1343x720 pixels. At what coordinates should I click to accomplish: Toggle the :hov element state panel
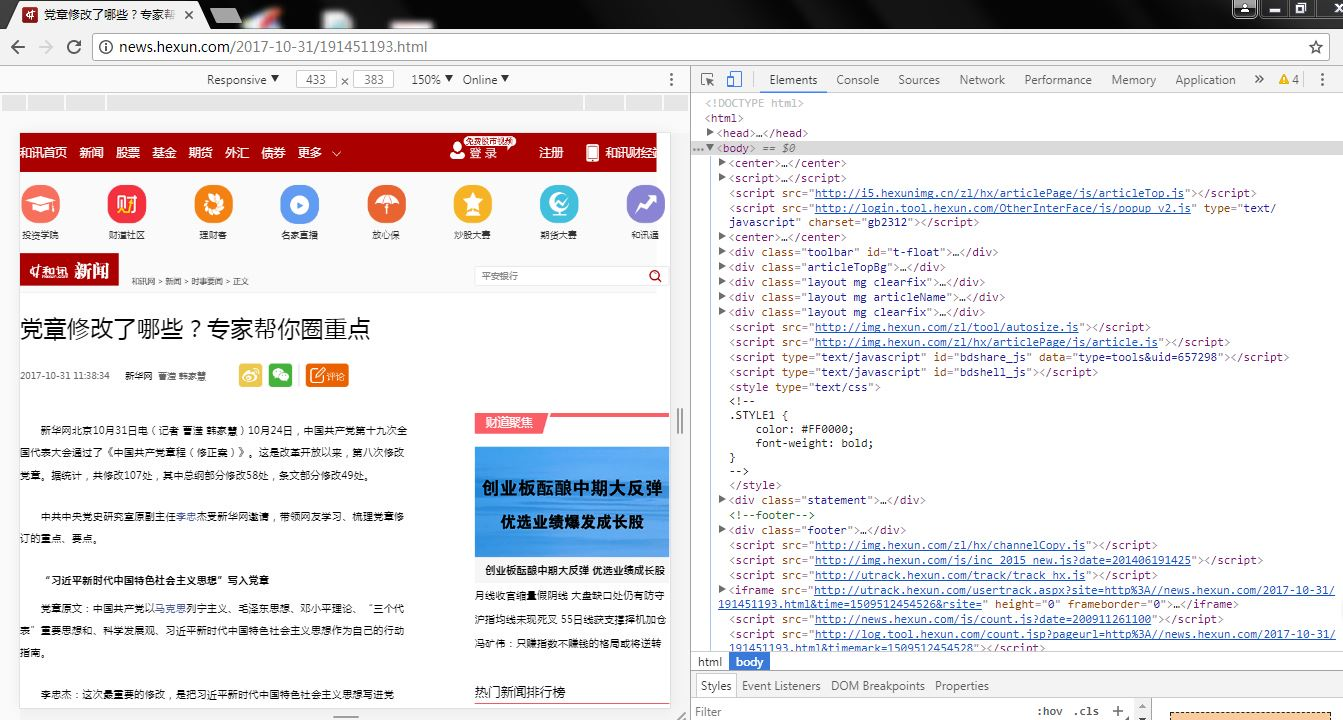tap(1050, 711)
